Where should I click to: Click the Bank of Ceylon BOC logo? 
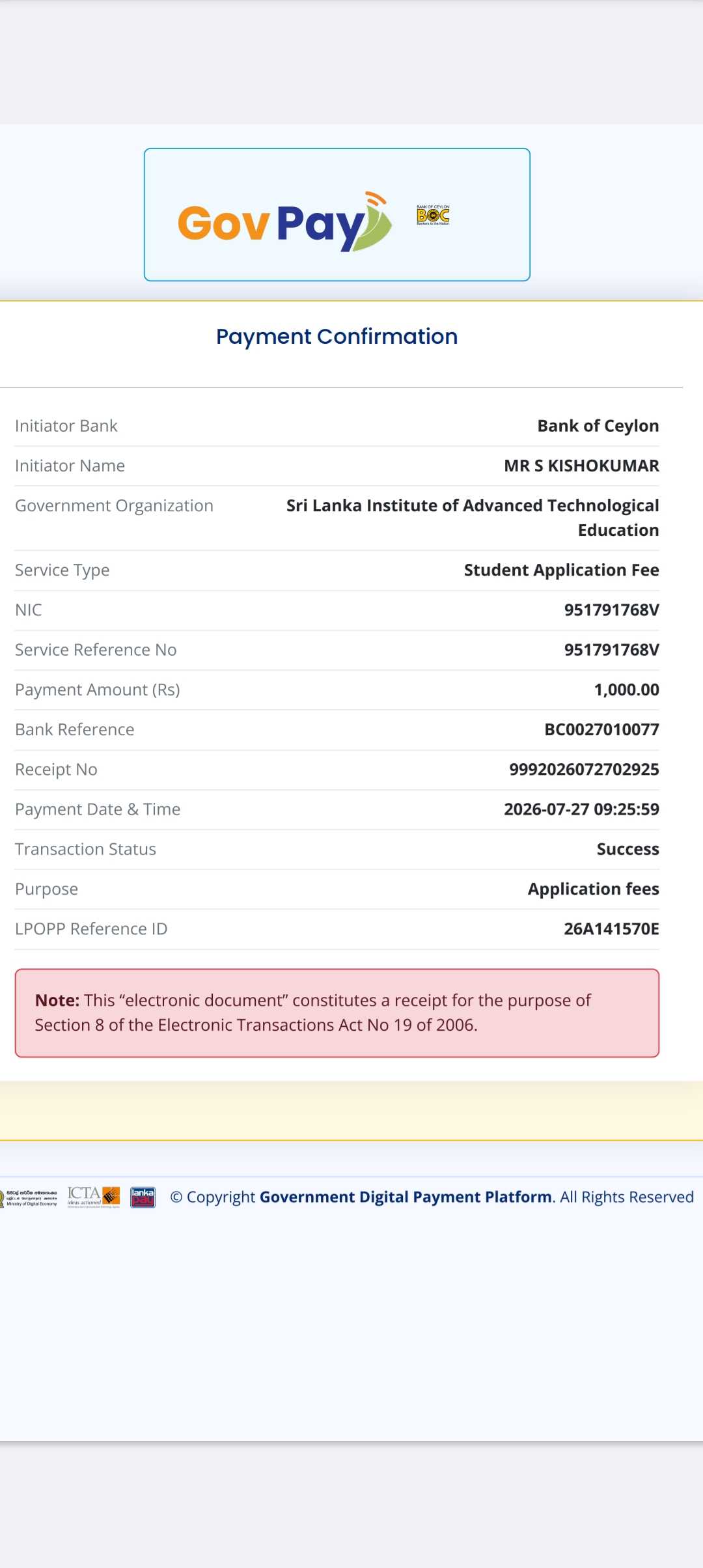(x=433, y=215)
